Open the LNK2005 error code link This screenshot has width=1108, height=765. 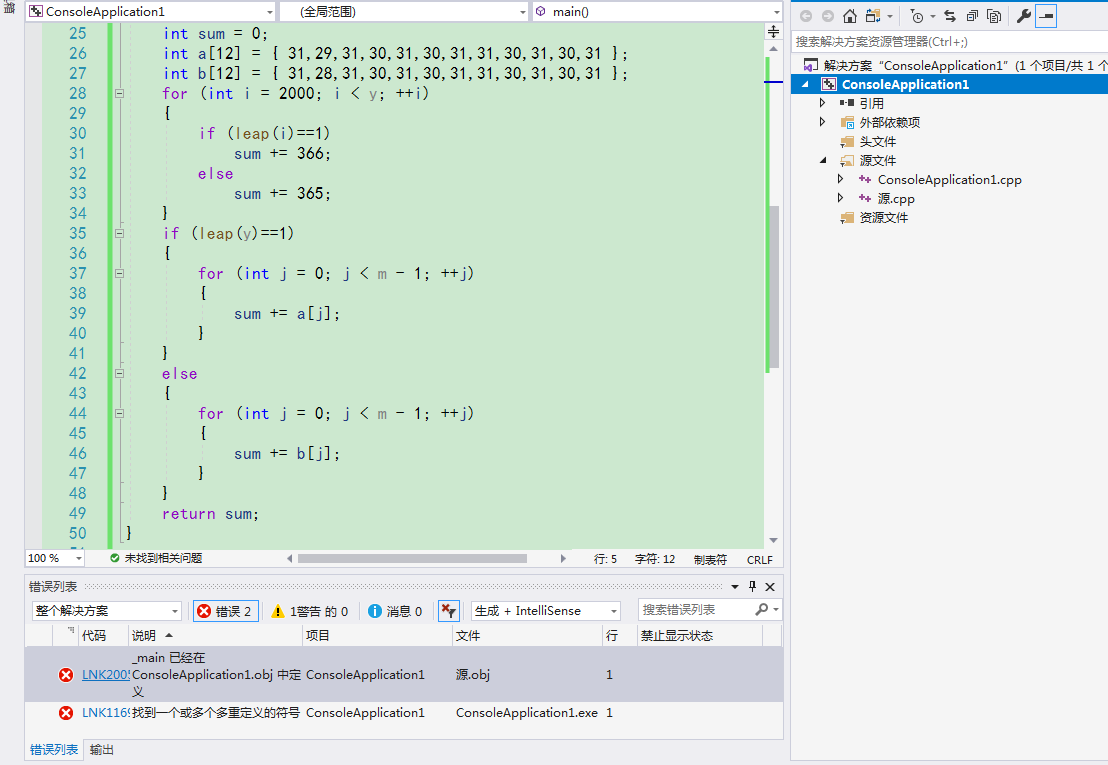pos(105,675)
